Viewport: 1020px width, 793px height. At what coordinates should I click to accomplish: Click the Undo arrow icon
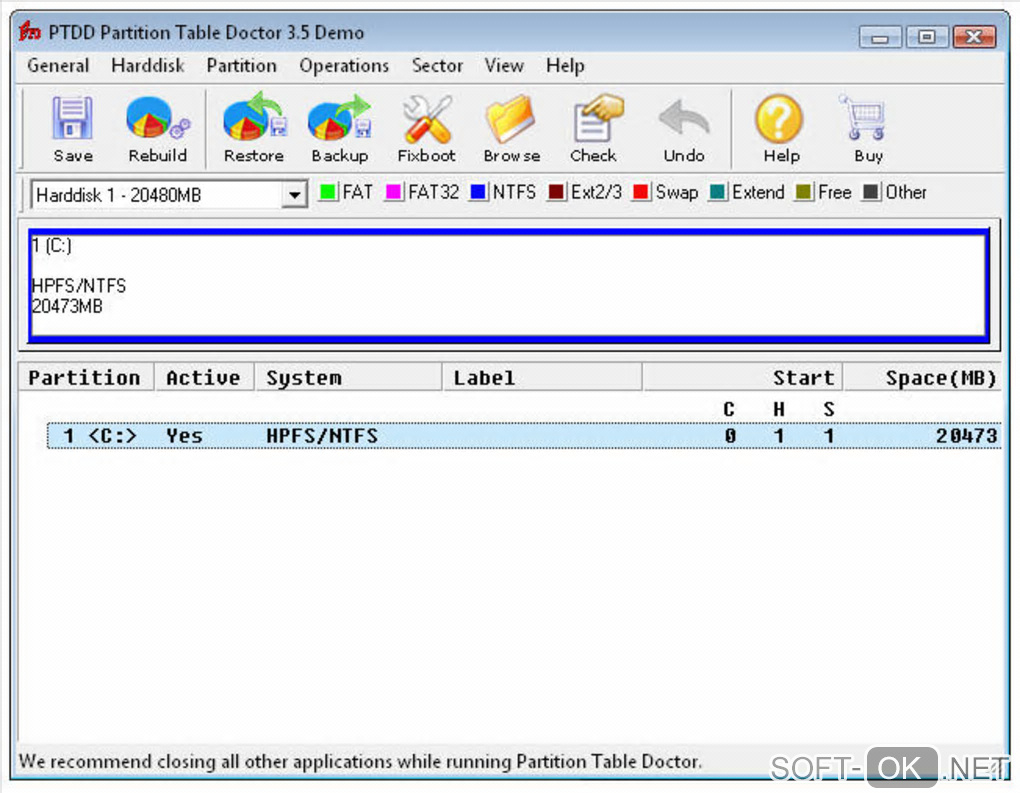point(684,118)
